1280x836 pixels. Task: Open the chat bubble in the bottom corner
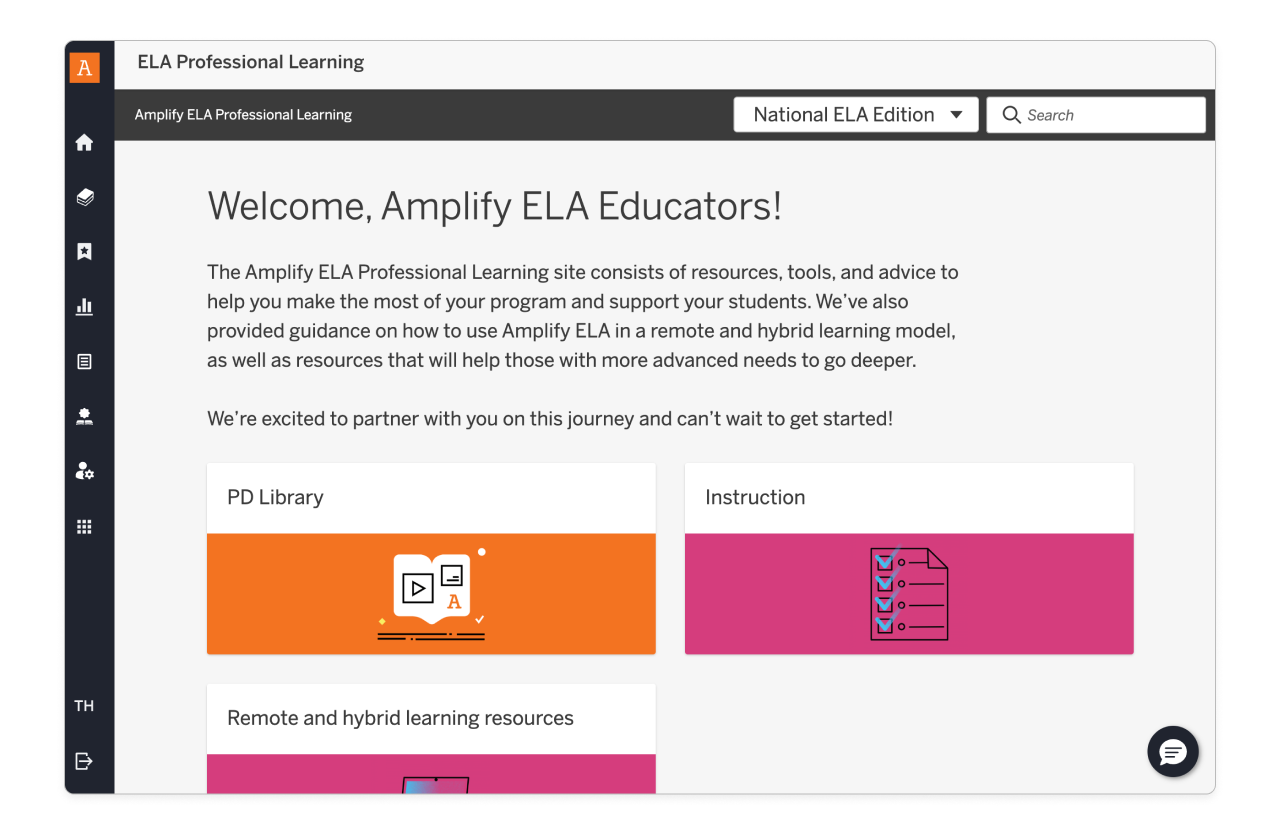(x=1172, y=752)
